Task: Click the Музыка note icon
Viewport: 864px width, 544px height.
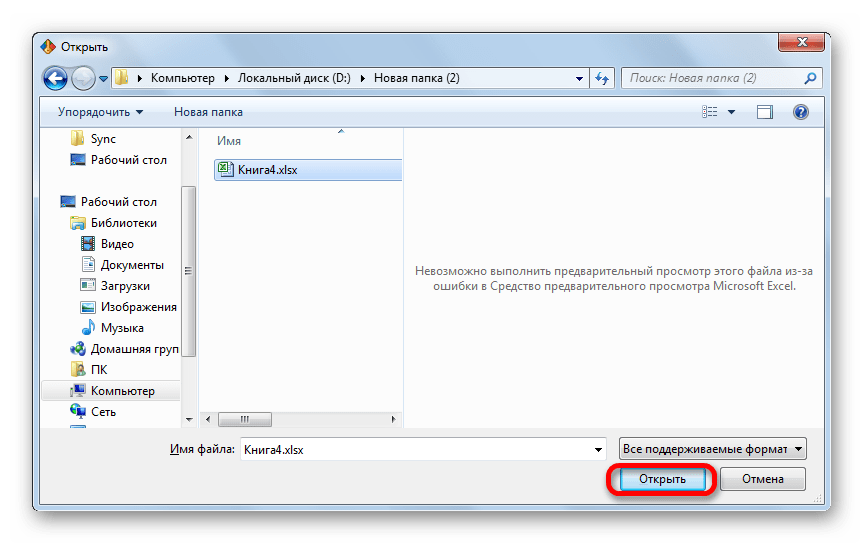Action: pos(88,327)
